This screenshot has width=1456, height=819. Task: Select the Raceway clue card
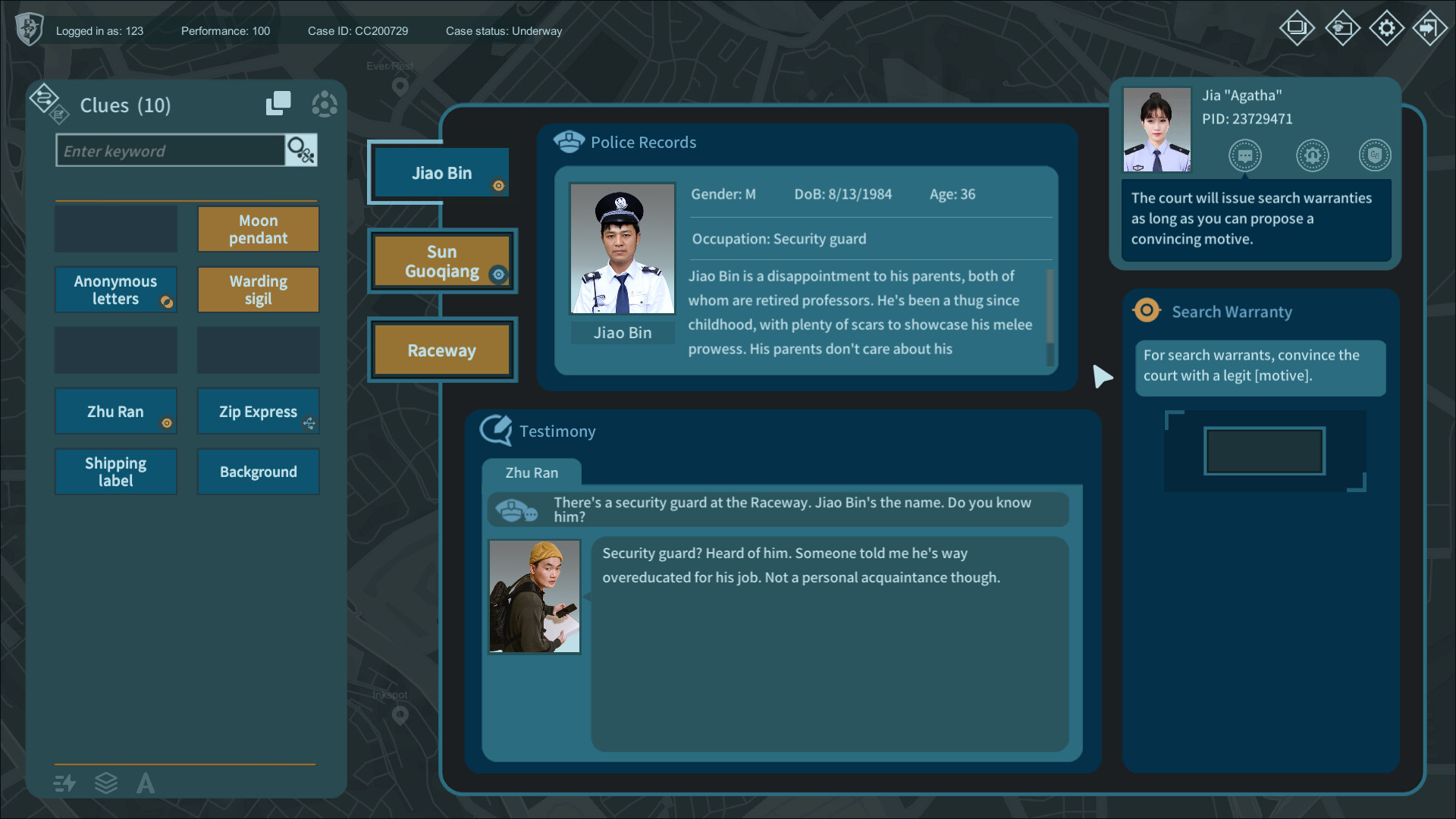pyautogui.click(x=442, y=350)
